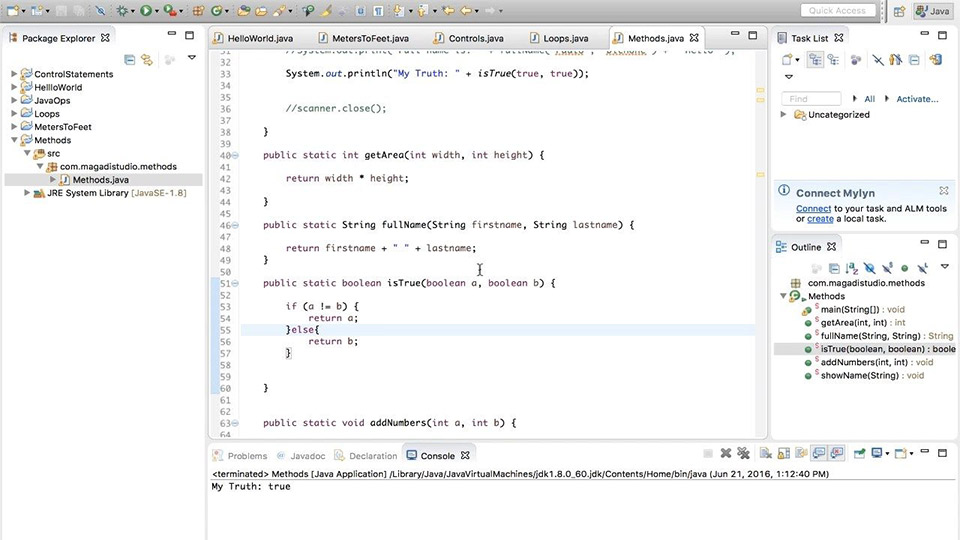
Task: Click Synchronize Changed icon in Task List
Action: click(x=936, y=59)
